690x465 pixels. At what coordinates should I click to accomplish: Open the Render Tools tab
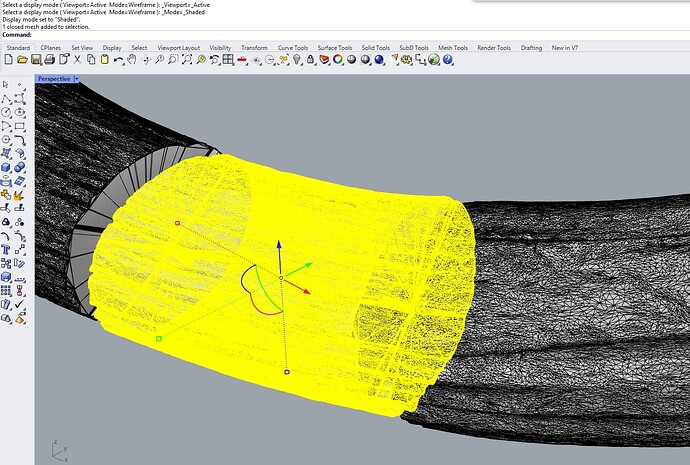494,48
